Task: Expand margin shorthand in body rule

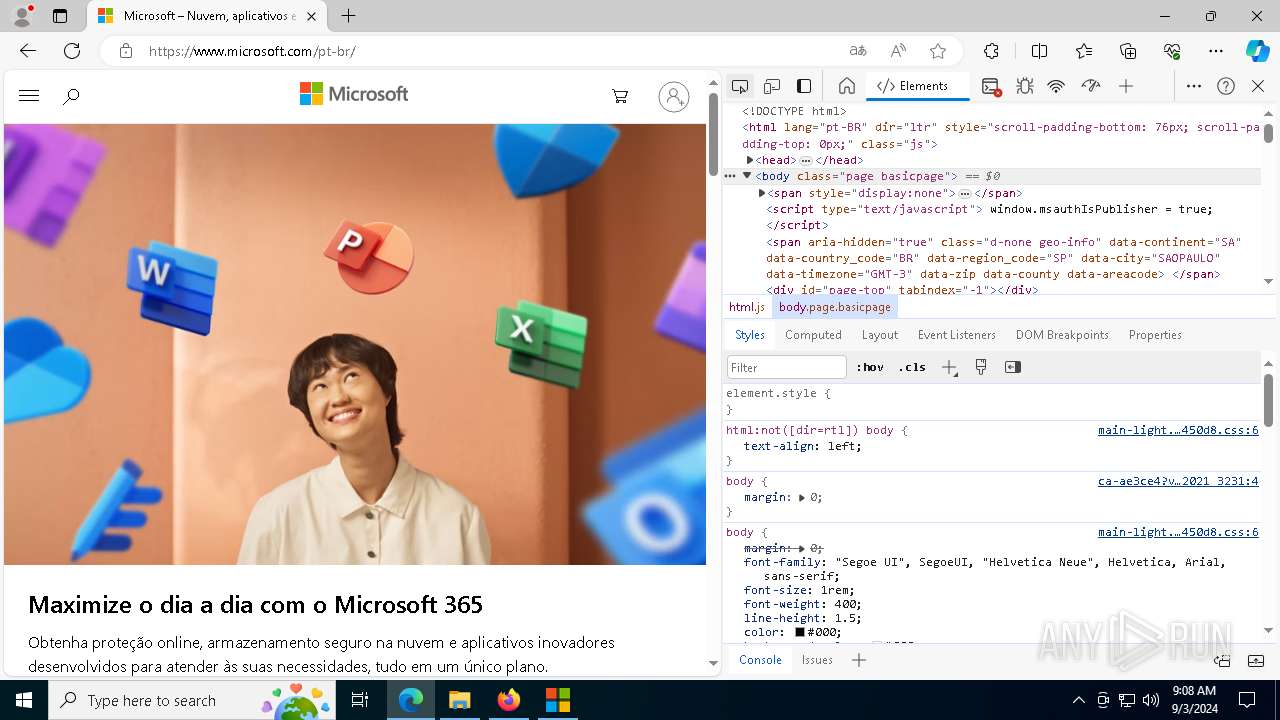Action: 802,497
